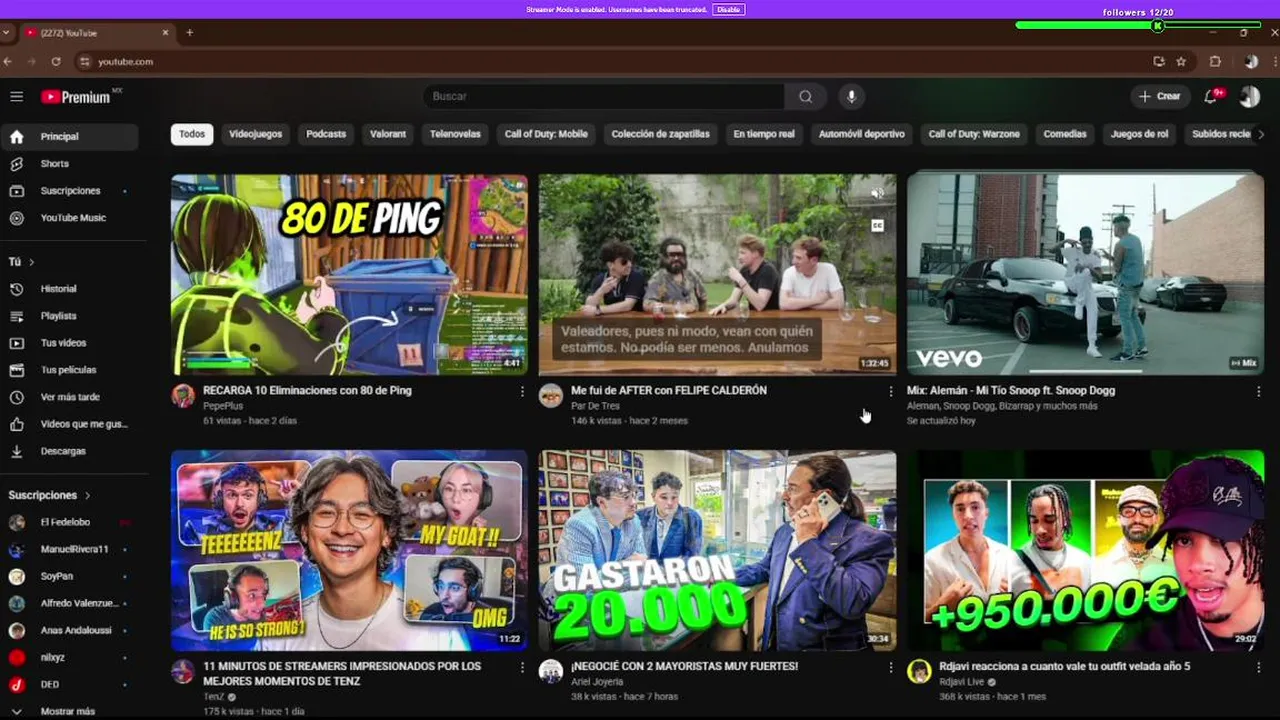Open Tus videos in sidebar

(70, 342)
